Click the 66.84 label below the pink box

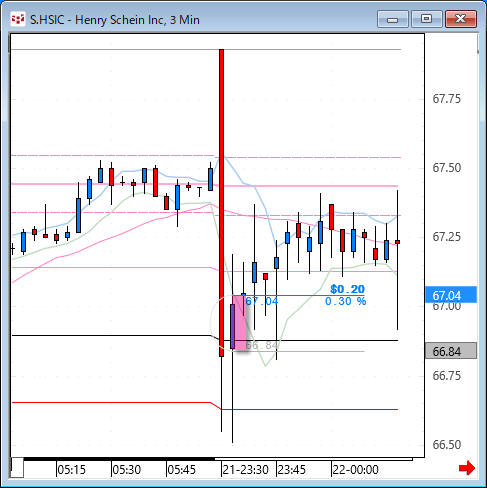(x=262, y=345)
